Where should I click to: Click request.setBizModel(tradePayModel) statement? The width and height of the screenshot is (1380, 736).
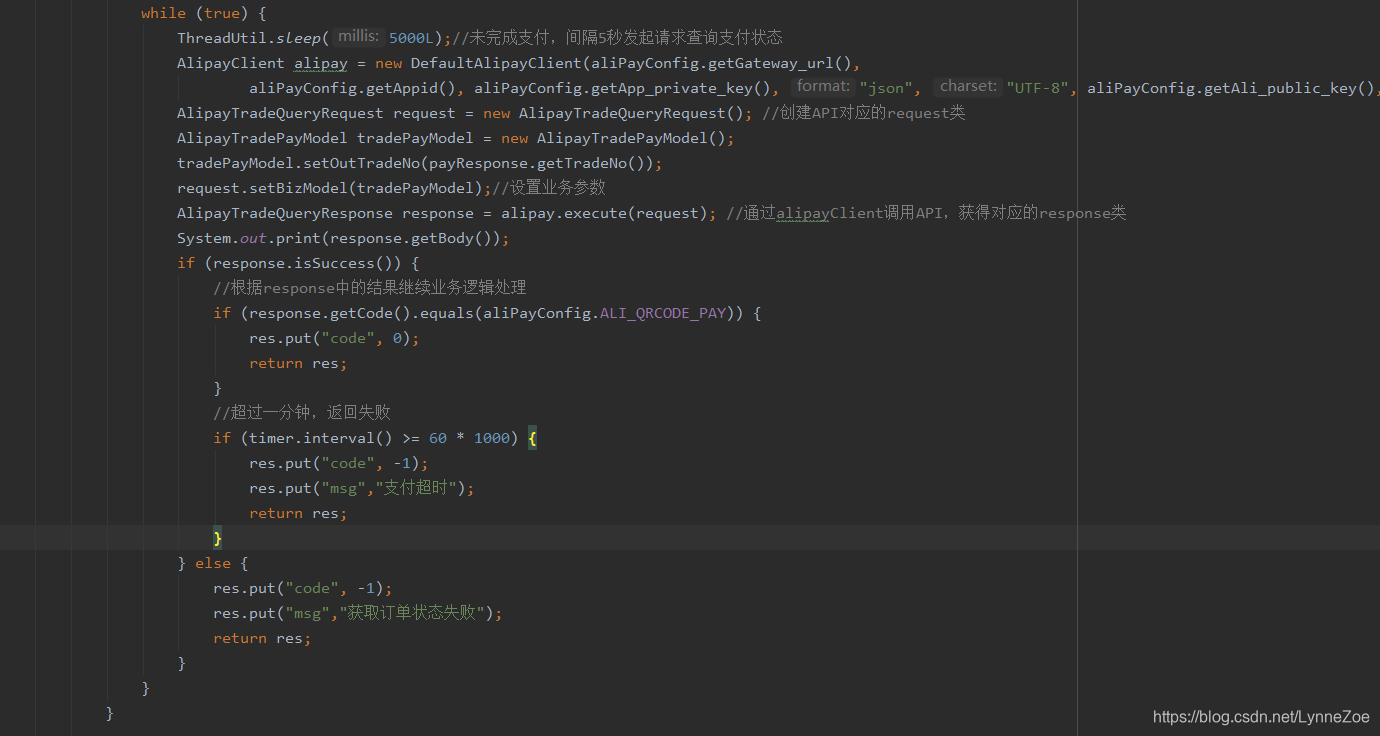click(334, 188)
